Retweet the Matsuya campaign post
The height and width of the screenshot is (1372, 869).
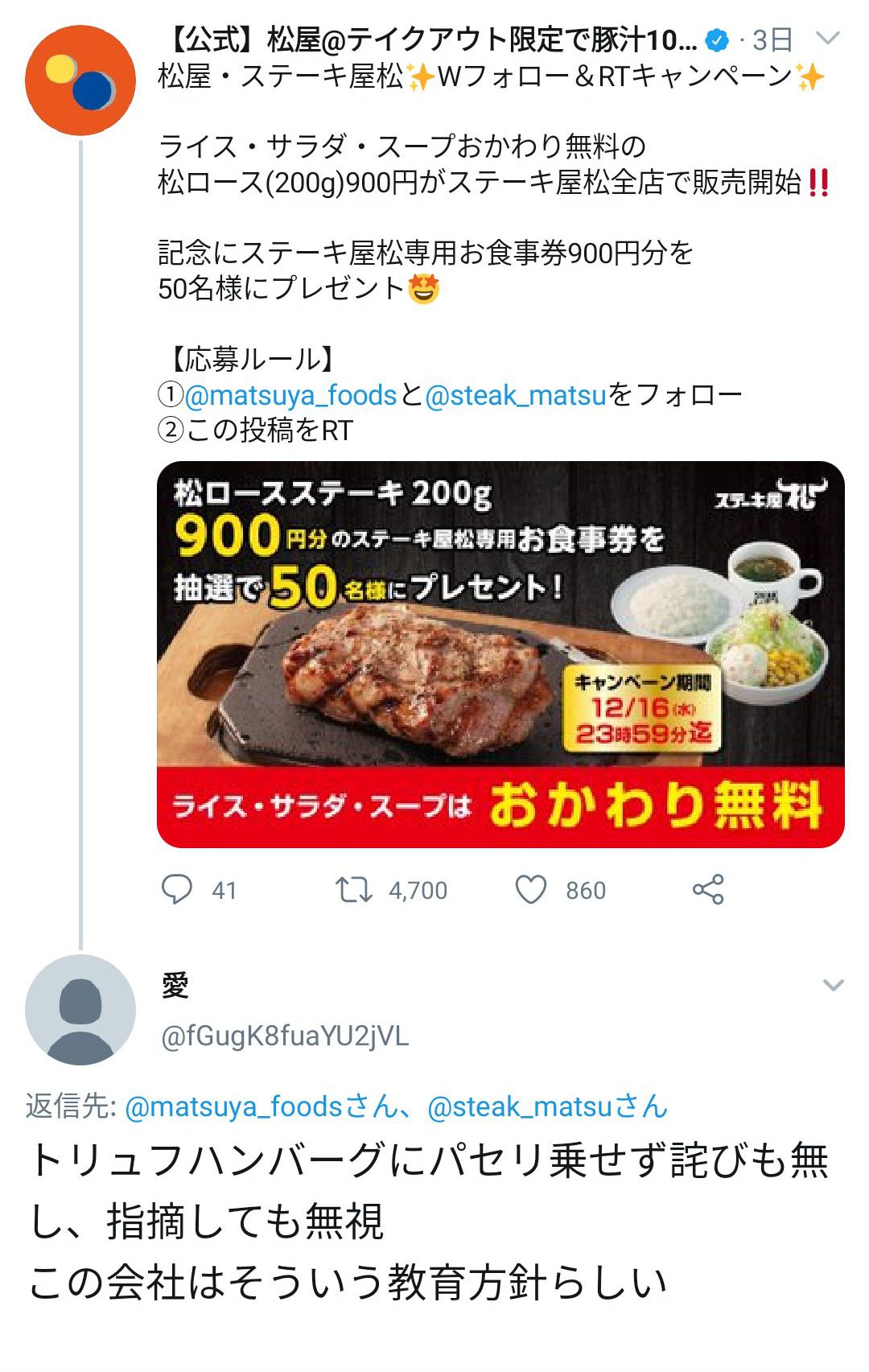pyautogui.click(x=353, y=889)
